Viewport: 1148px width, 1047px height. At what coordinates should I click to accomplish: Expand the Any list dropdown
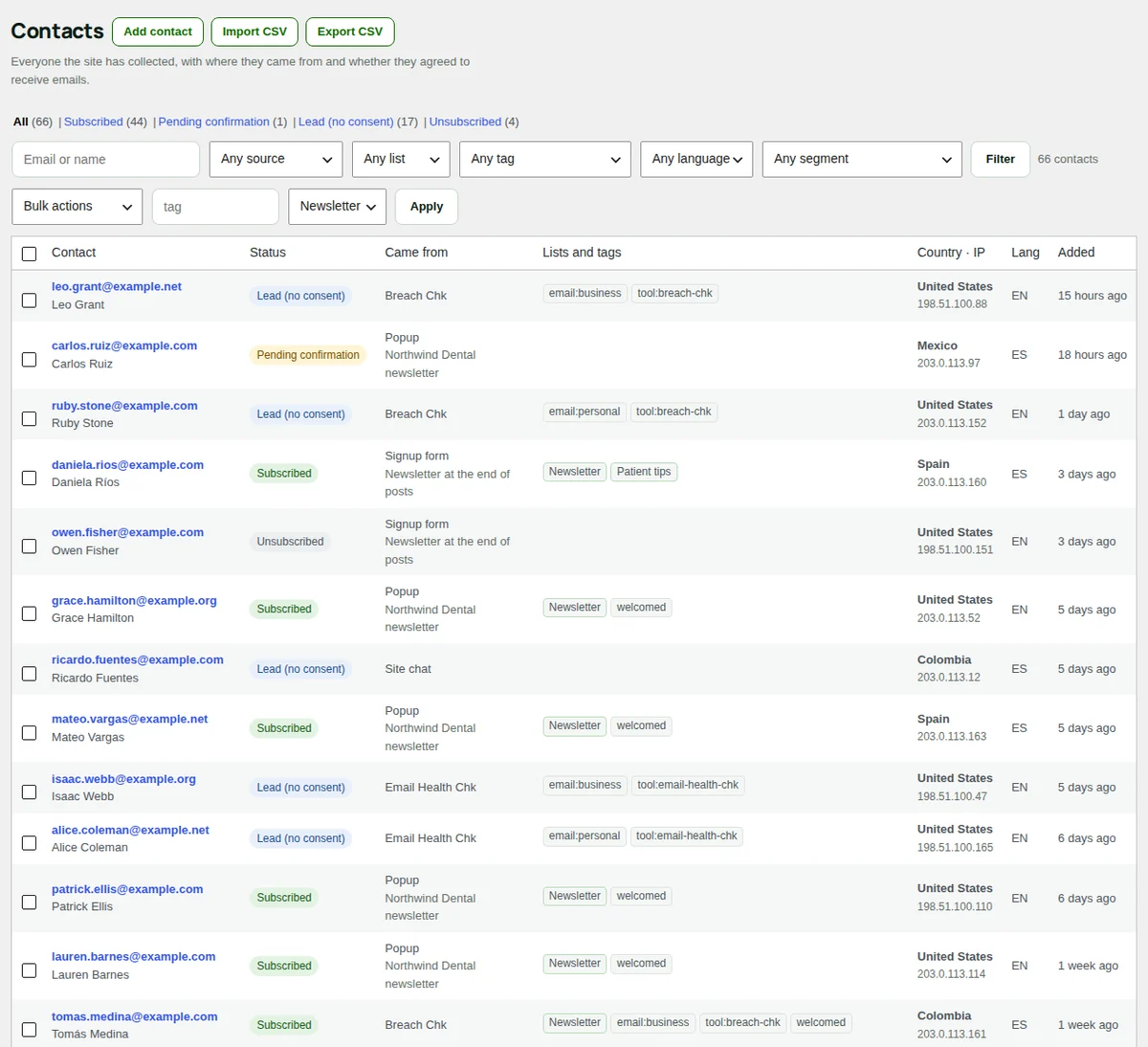click(x=401, y=159)
